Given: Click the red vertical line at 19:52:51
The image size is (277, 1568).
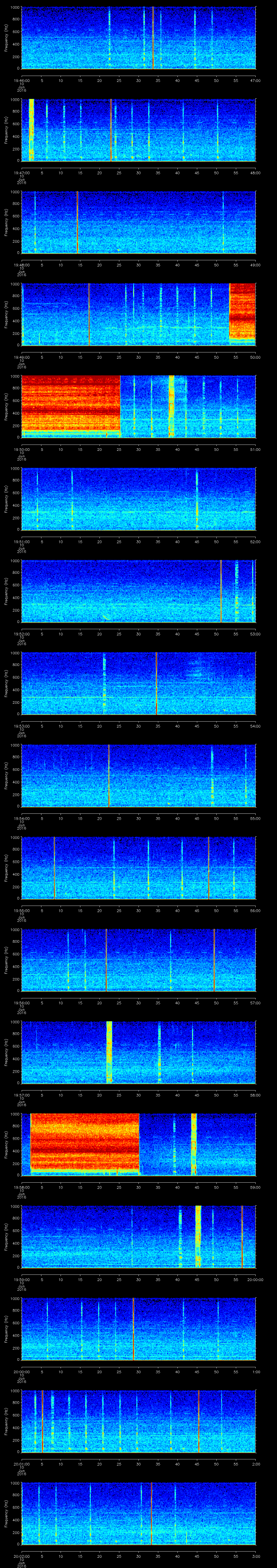Looking at the screenshot, I should pyautogui.click(x=221, y=591).
